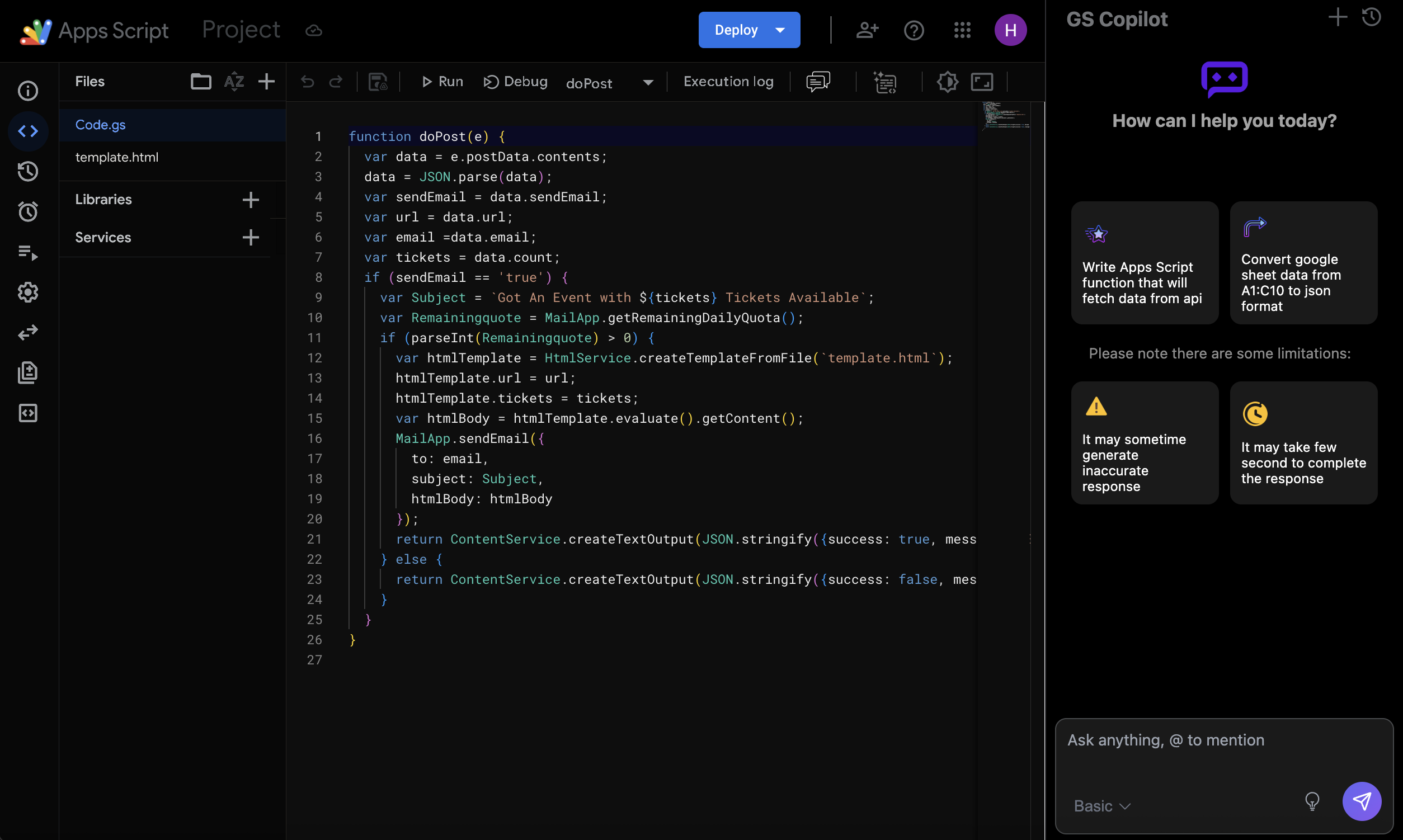Open the Deploy dropdown arrow

(x=780, y=30)
